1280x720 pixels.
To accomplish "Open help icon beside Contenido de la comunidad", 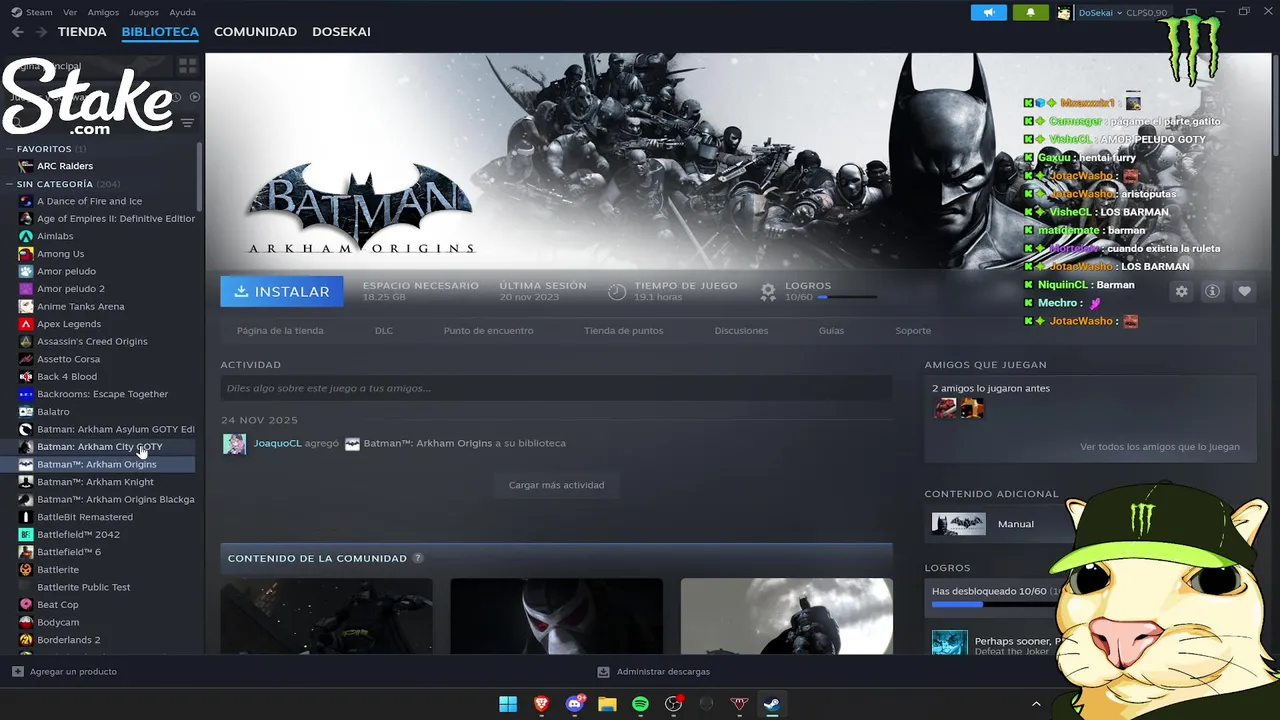I will 418,558.
